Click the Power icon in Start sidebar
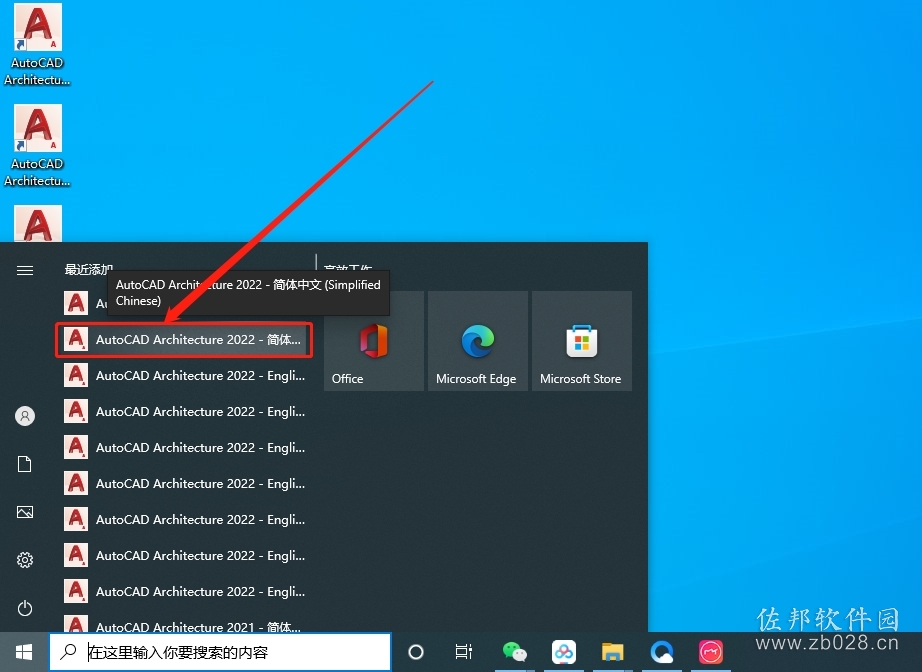The image size is (922, 672). (25, 607)
